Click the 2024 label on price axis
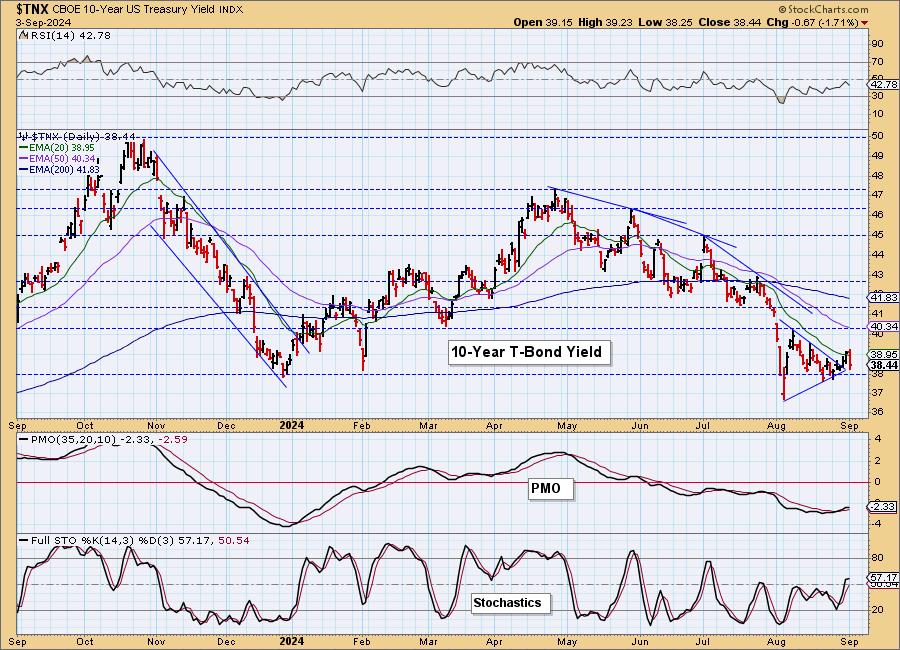The height and width of the screenshot is (650, 900). [291, 425]
